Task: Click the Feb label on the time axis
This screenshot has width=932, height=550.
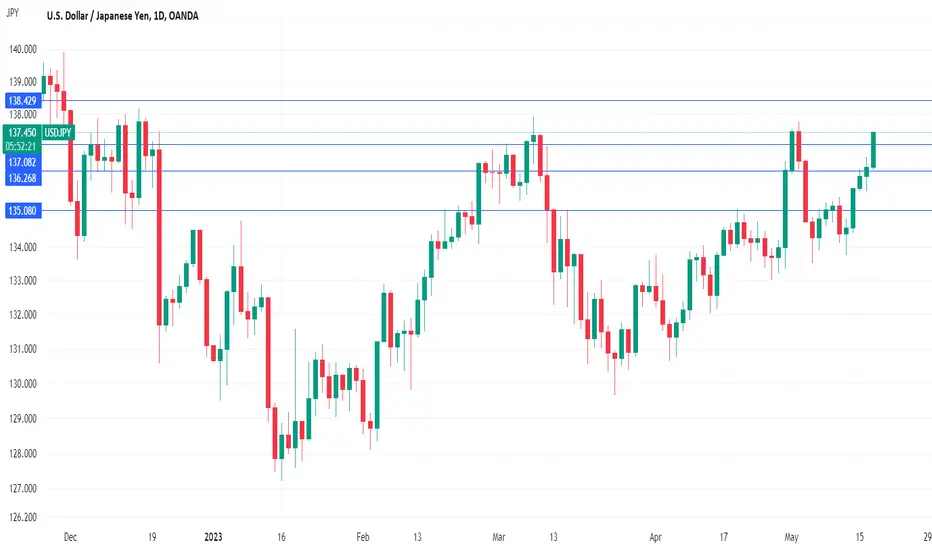Action: click(x=363, y=537)
